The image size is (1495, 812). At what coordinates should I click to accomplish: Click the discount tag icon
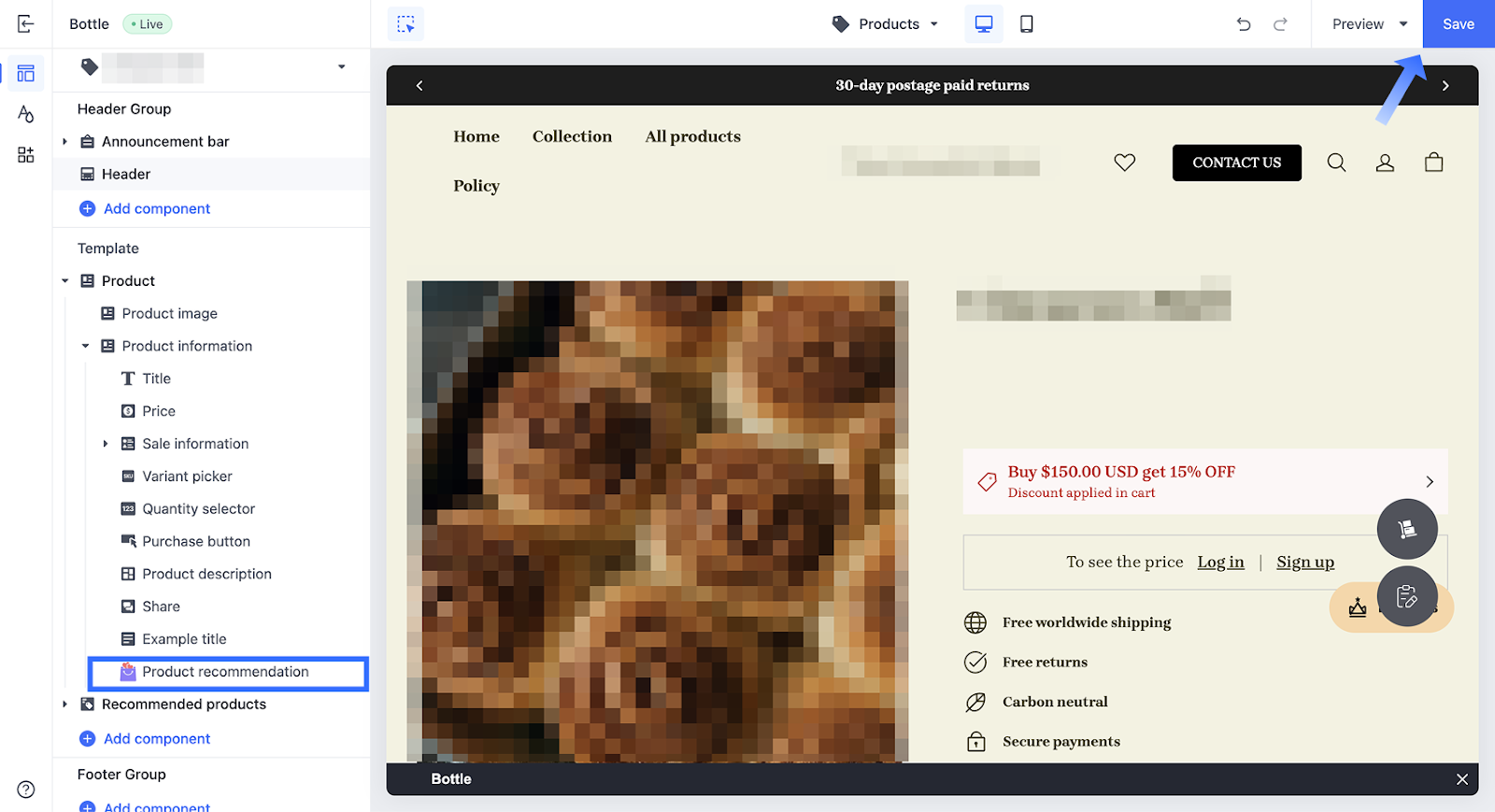[987, 482]
